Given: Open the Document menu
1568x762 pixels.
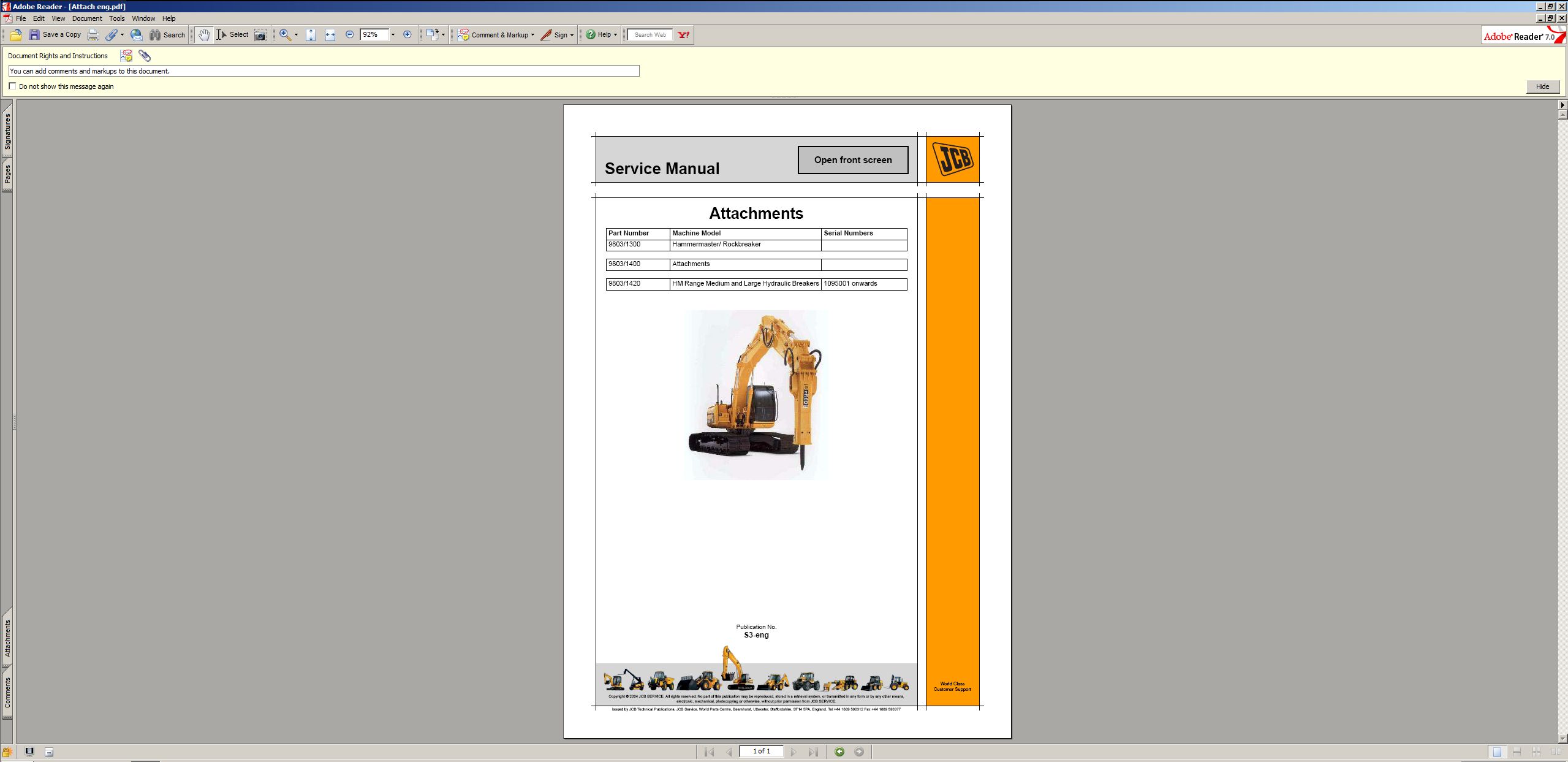Looking at the screenshot, I should pyautogui.click(x=87, y=18).
